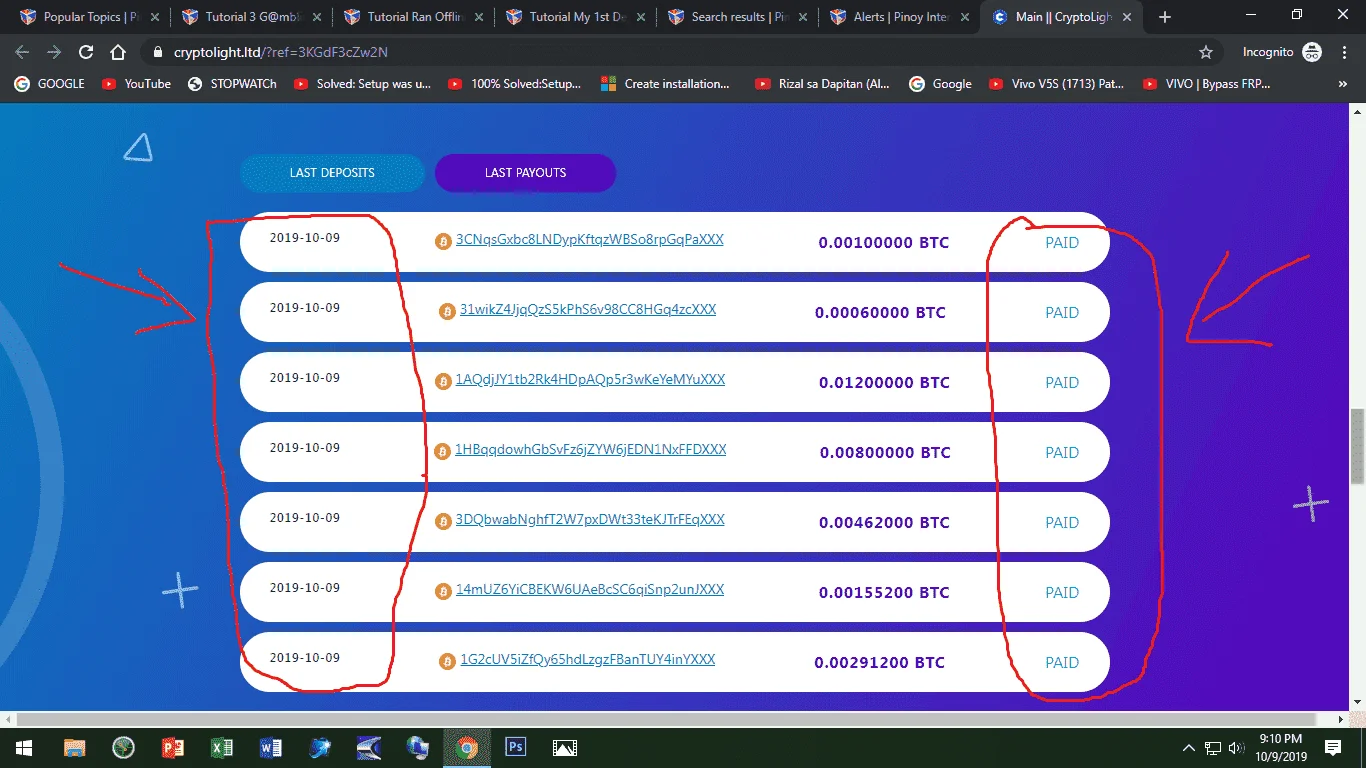Open address 3CNqsGxbc8LNDypKftqzWBSo8rpGqPaXXX
The height and width of the screenshot is (768, 1366).
tap(589, 240)
